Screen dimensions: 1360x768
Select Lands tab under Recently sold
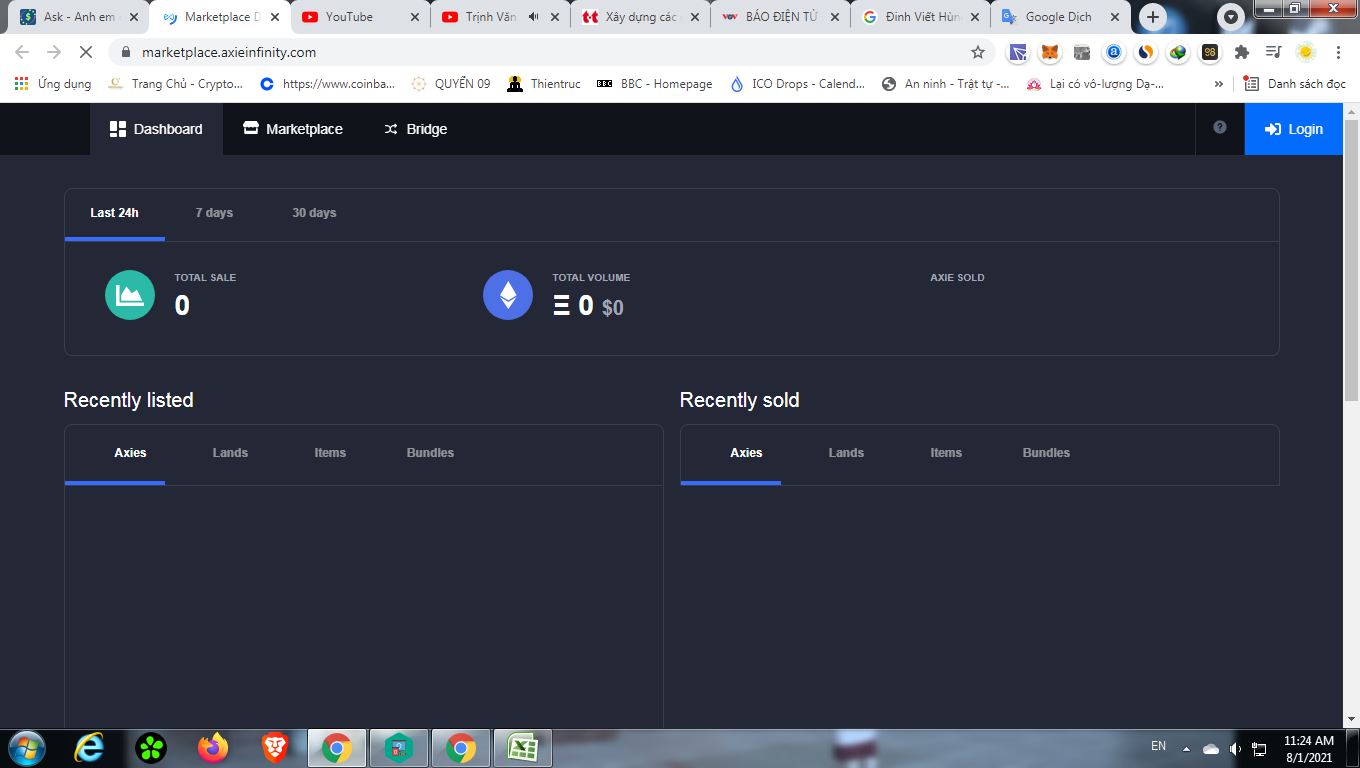tap(846, 453)
